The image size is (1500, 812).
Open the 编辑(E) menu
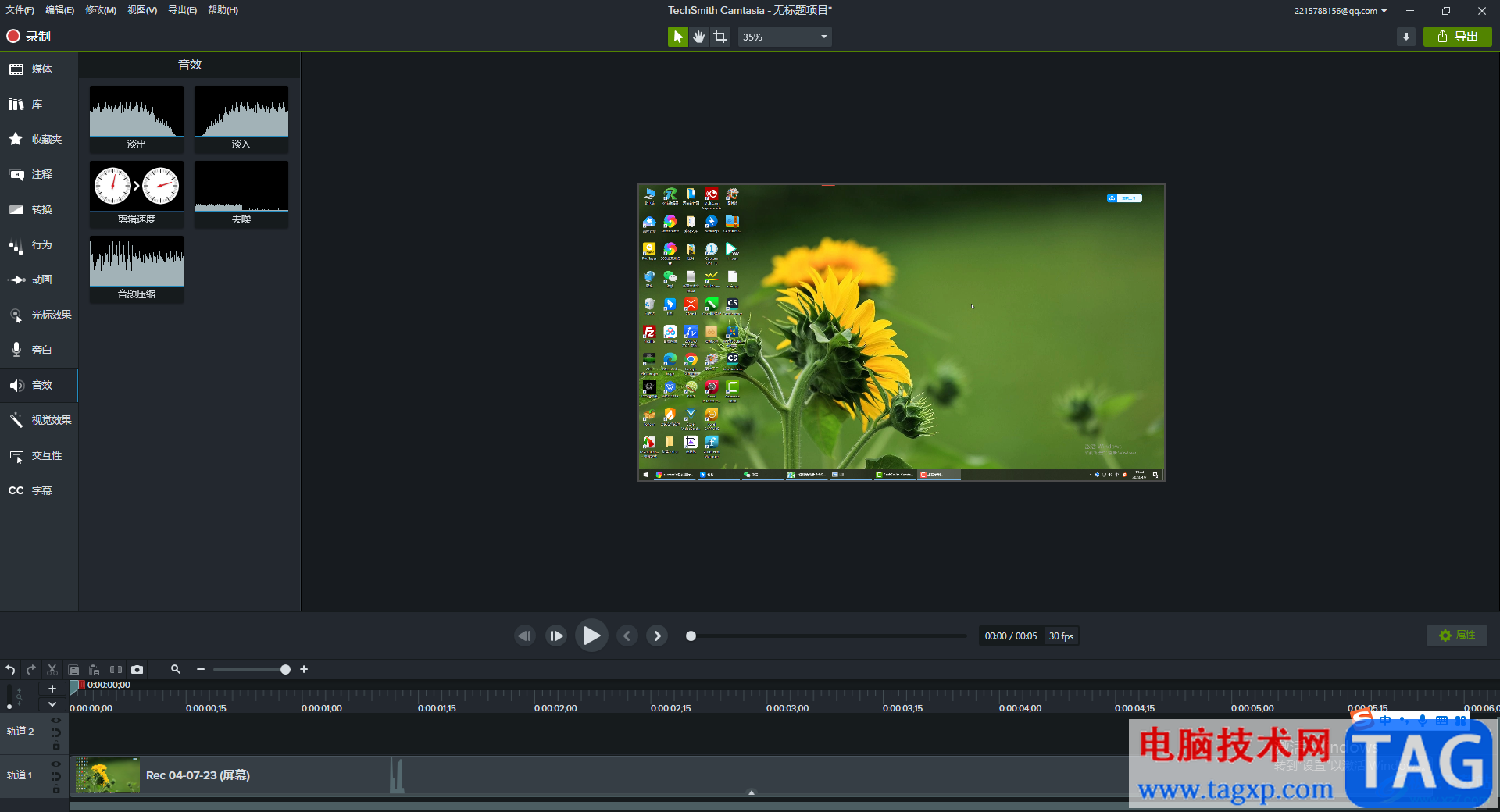[60, 10]
